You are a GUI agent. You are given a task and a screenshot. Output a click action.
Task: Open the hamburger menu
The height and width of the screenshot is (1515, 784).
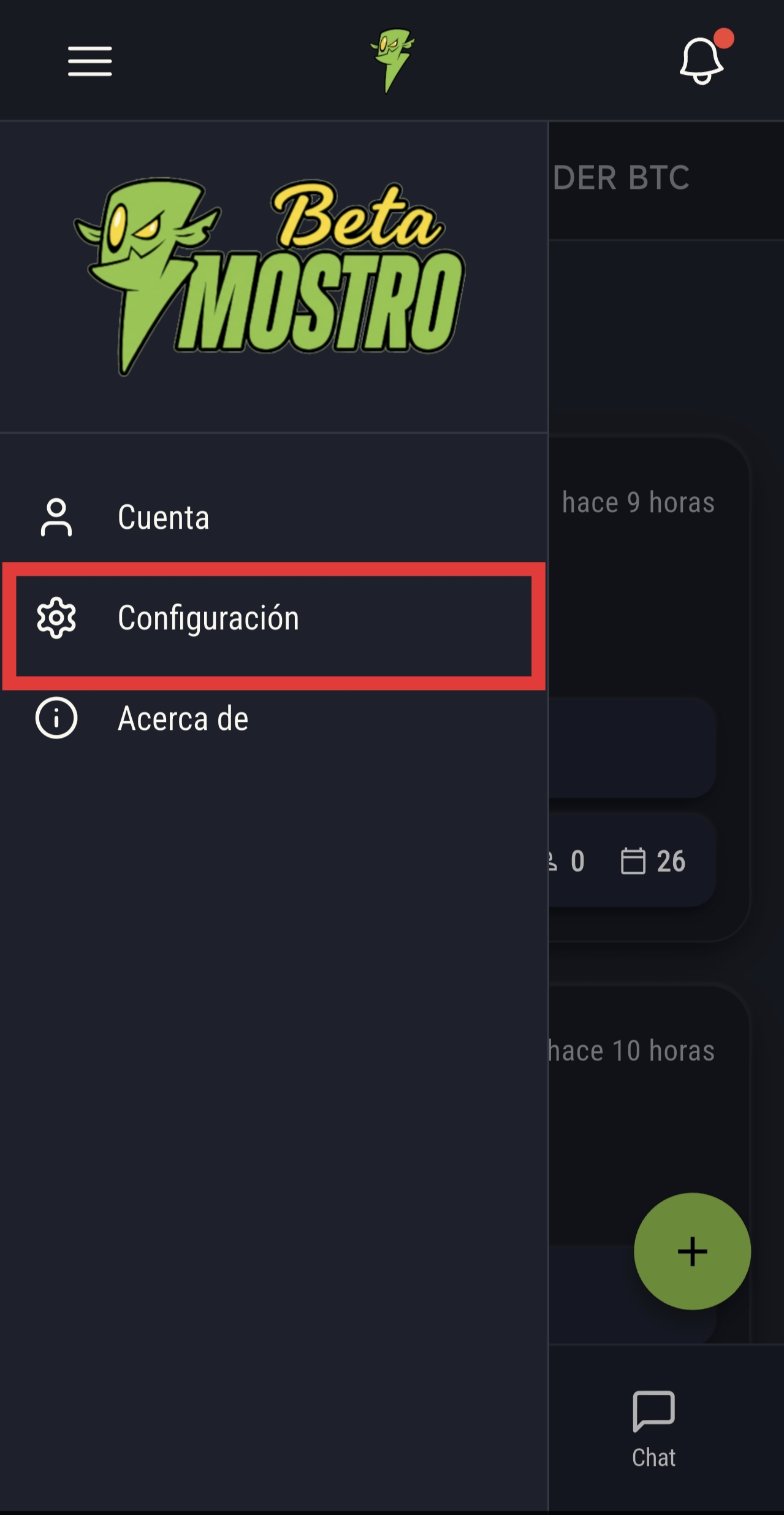89,61
